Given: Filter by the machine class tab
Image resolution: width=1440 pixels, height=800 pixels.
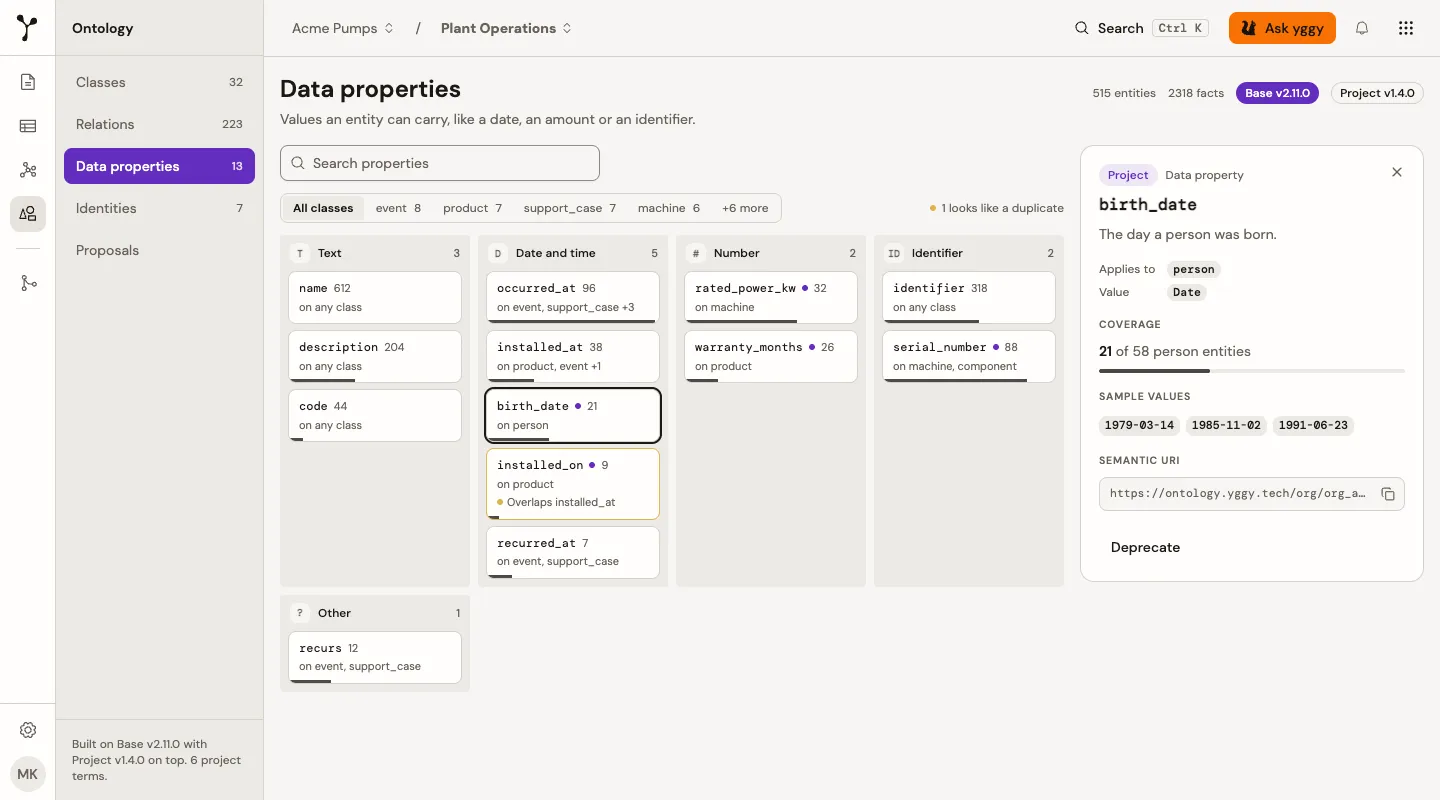Looking at the screenshot, I should point(668,208).
